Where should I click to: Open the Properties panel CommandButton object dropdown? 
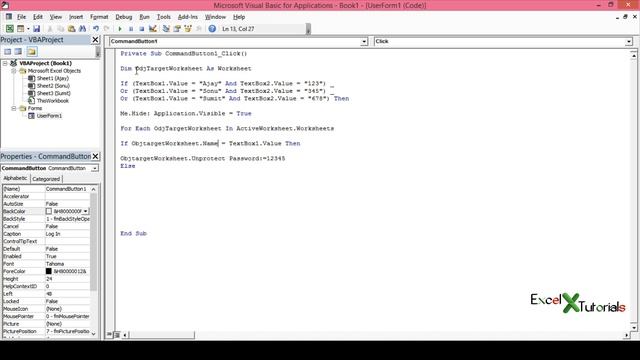click(95, 168)
